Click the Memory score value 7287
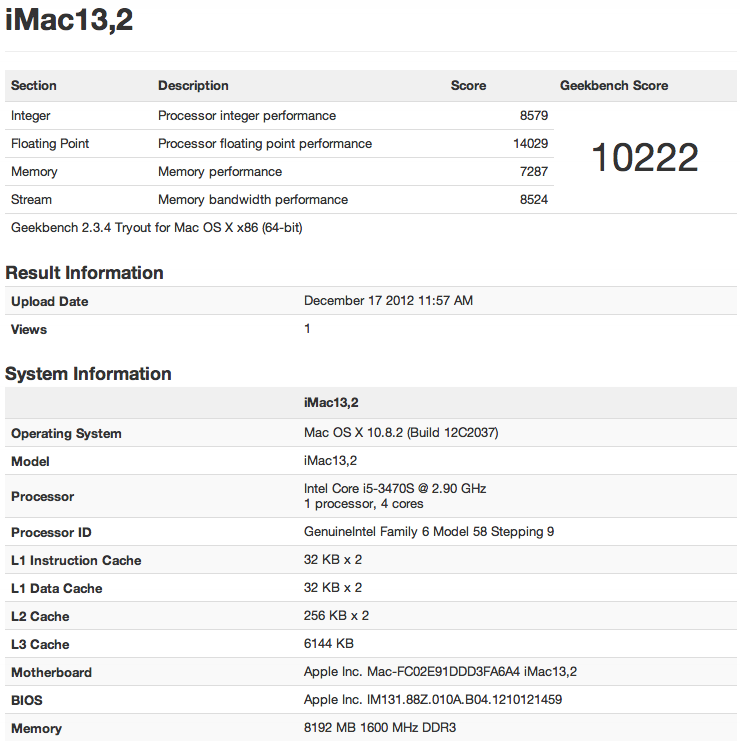Viewport: 740px width, 748px height. tap(534, 172)
